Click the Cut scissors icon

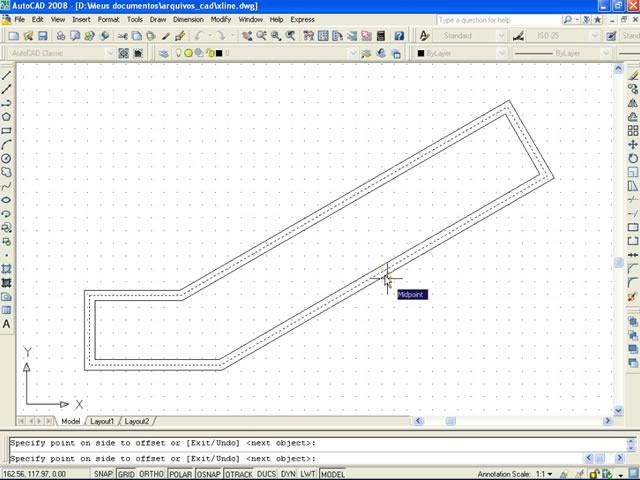click(122, 36)
